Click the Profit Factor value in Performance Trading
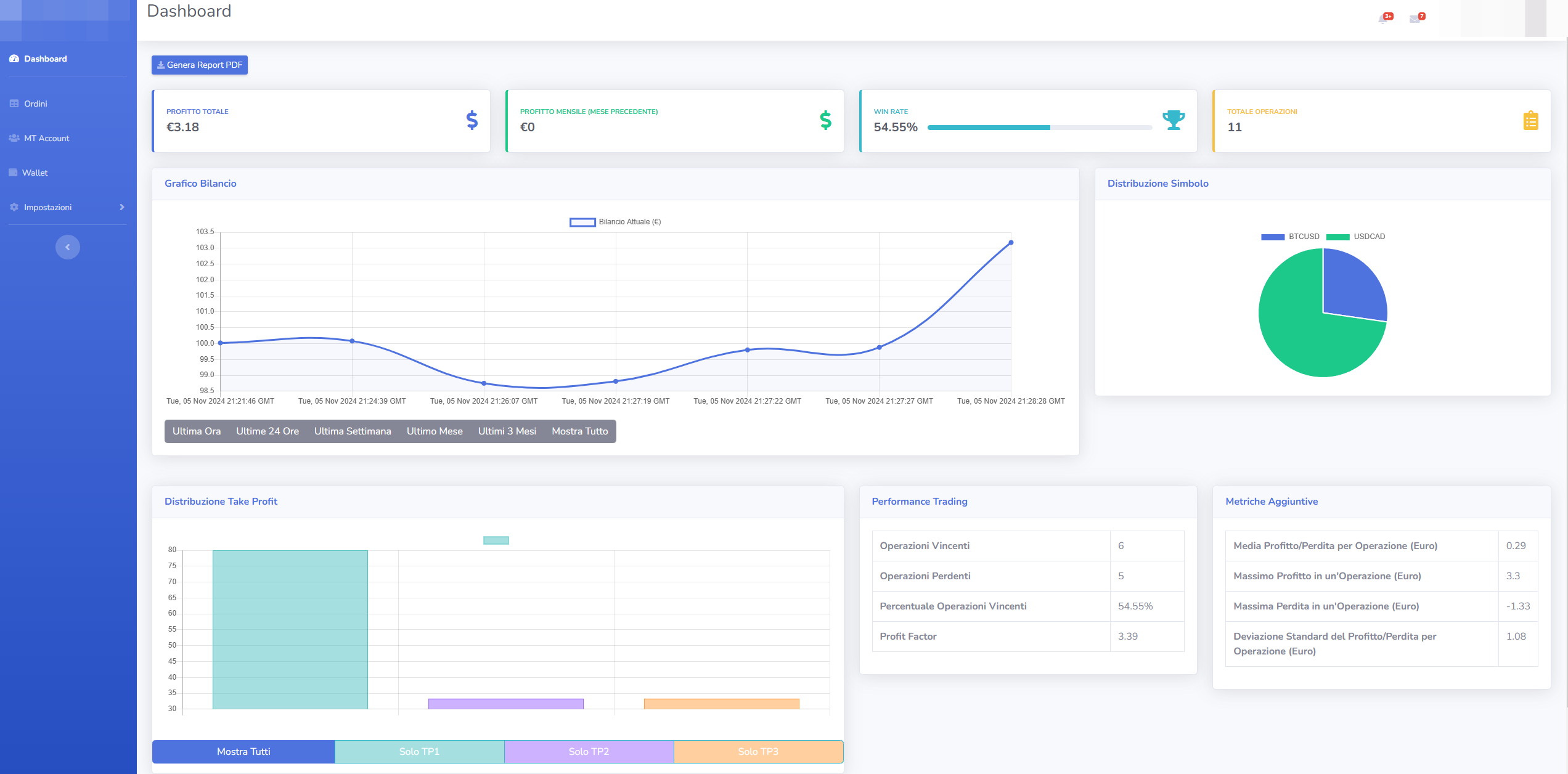This screenshot has height=774, width=1568. pyautogui.click(x=1128, y=636)
